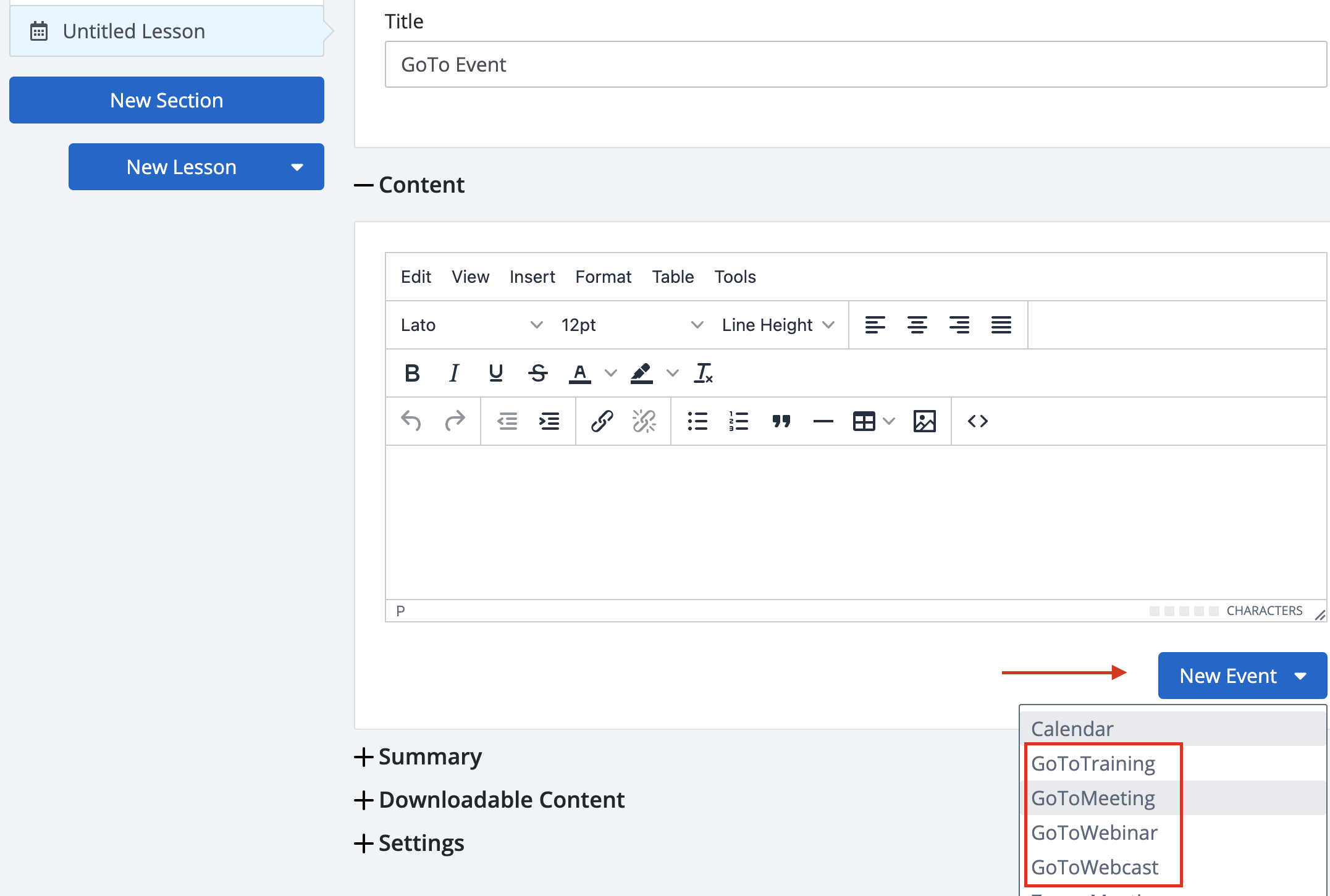Toggle strikethrough formatting

(x=538, y=373)
